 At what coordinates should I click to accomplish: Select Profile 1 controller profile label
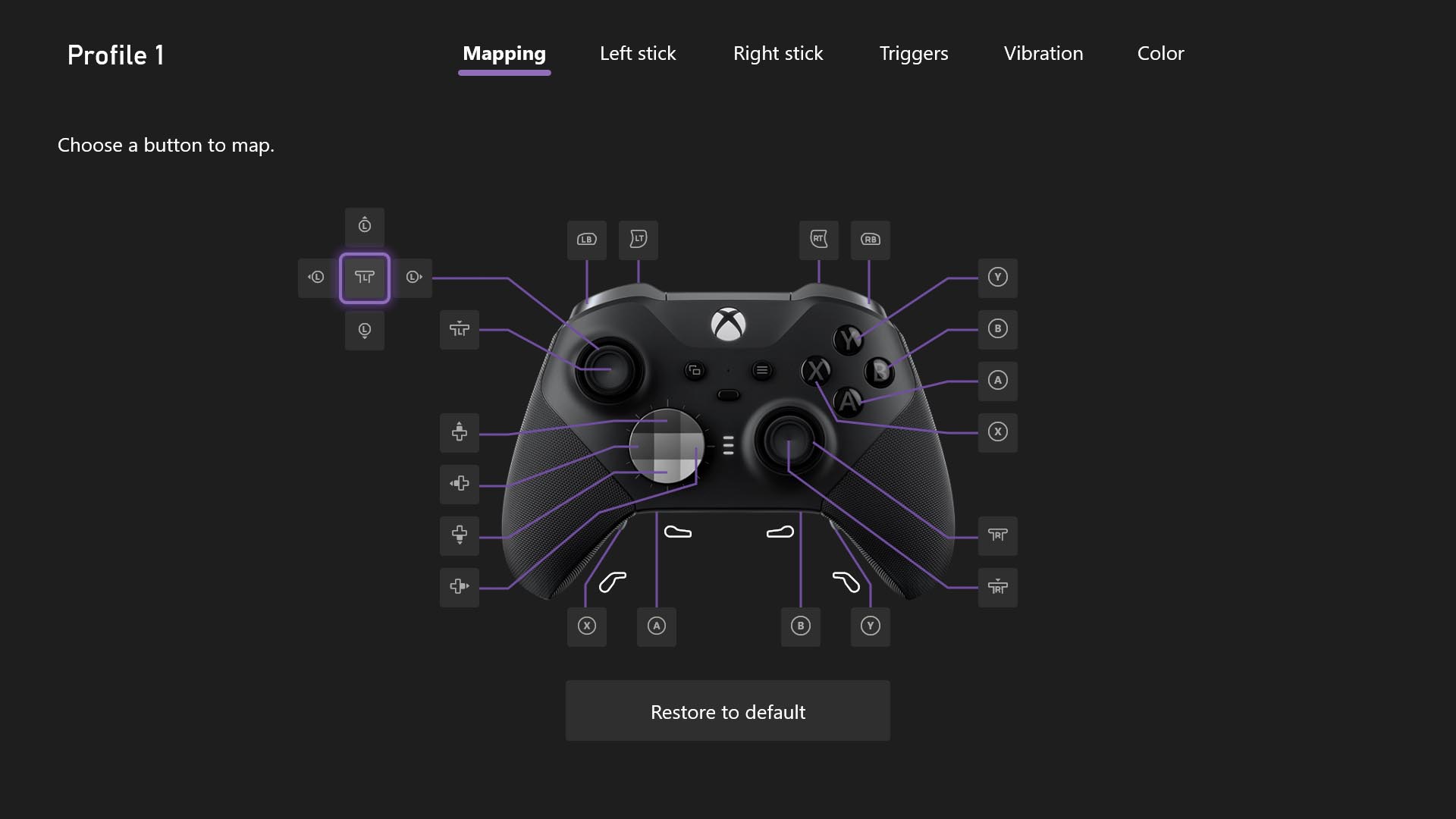click(x=115, y=53)
